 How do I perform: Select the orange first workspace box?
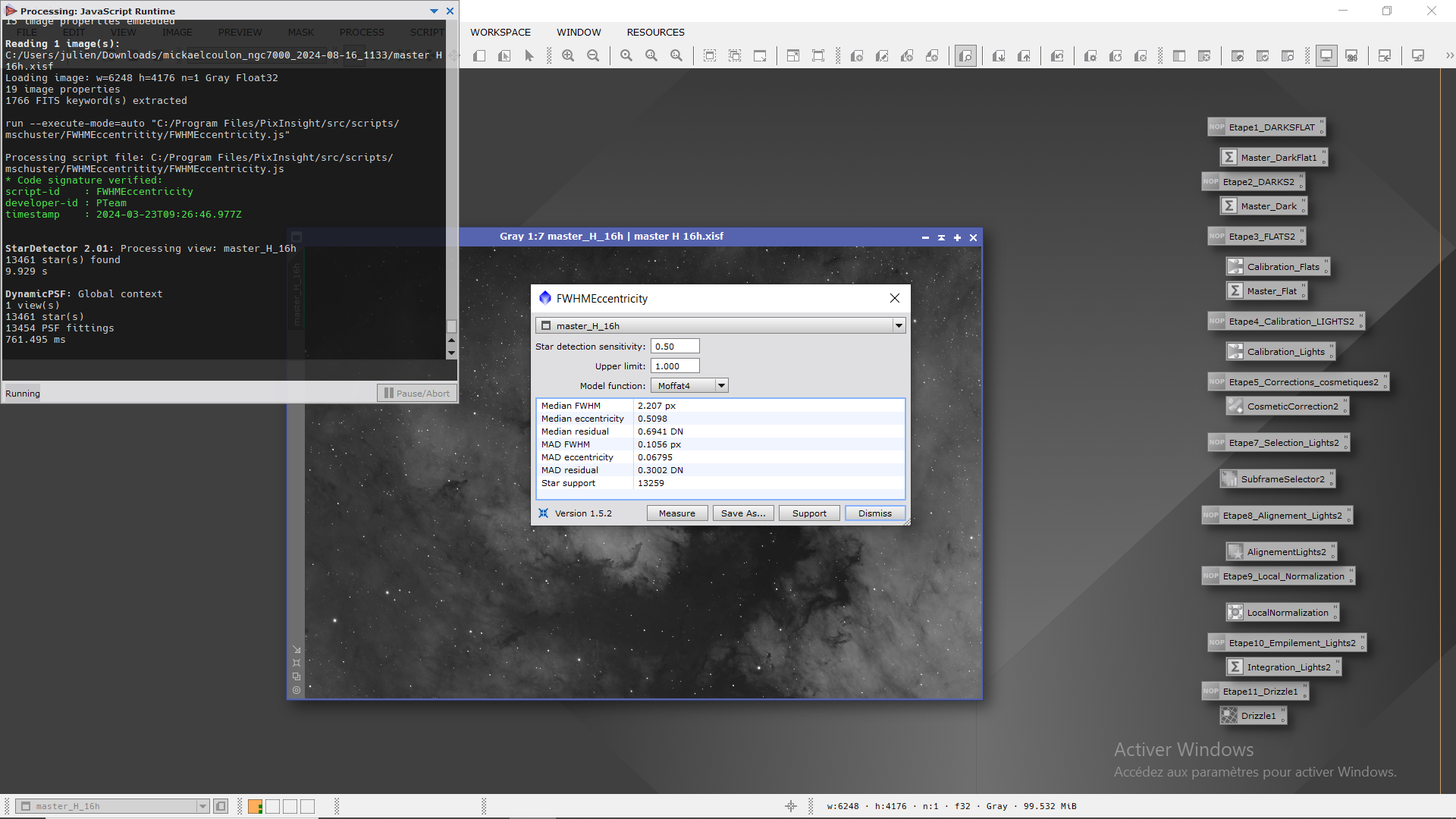click(x=255, y=806)
